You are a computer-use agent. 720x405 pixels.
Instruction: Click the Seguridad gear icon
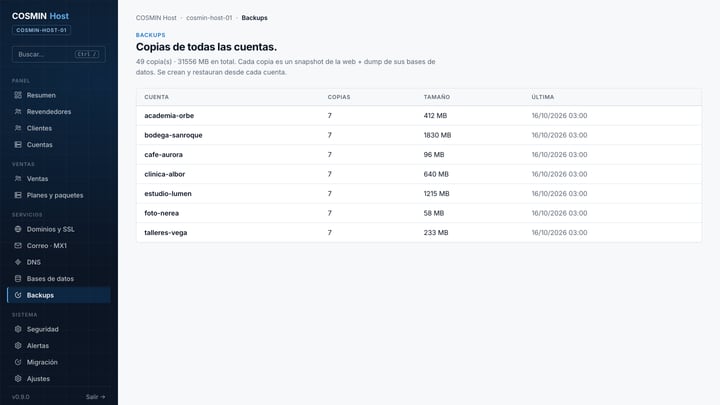(18, 329)
